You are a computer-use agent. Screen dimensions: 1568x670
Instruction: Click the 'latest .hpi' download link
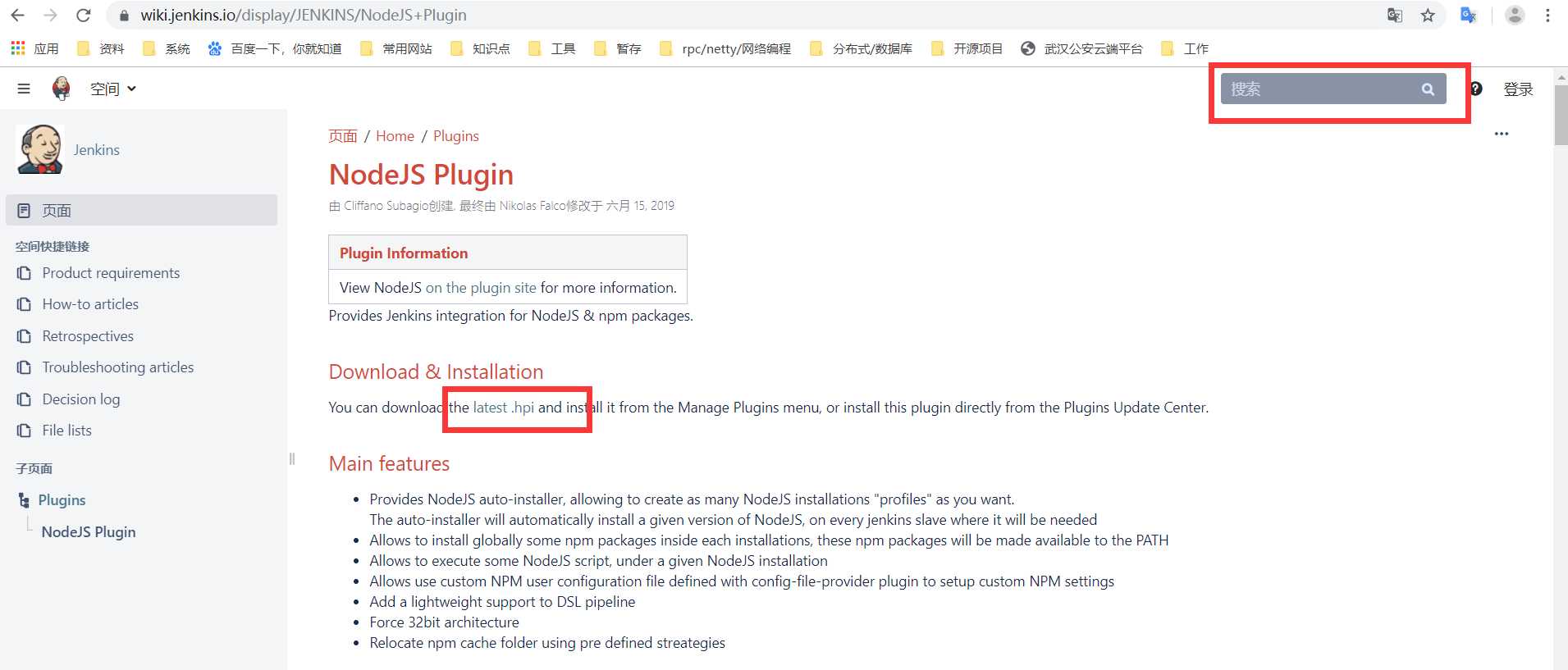(x=504, y=408)
